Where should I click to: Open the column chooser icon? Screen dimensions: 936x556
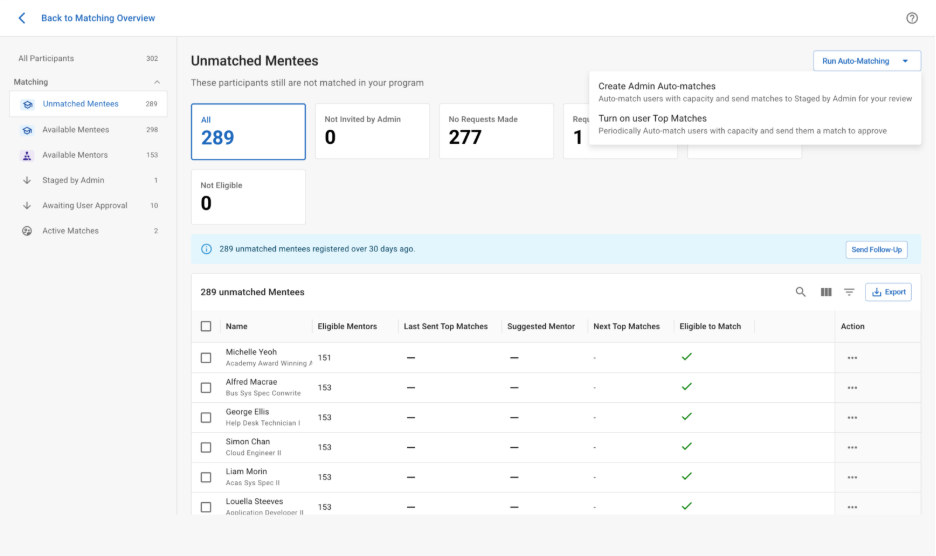[x=826, y=292]
